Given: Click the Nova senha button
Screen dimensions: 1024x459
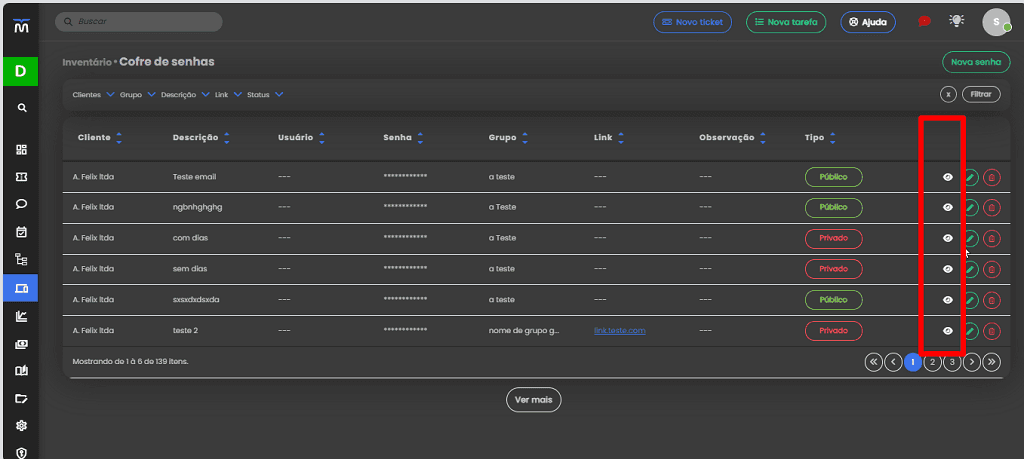Looking at the screenshot, I should click(x=976, y=62).
